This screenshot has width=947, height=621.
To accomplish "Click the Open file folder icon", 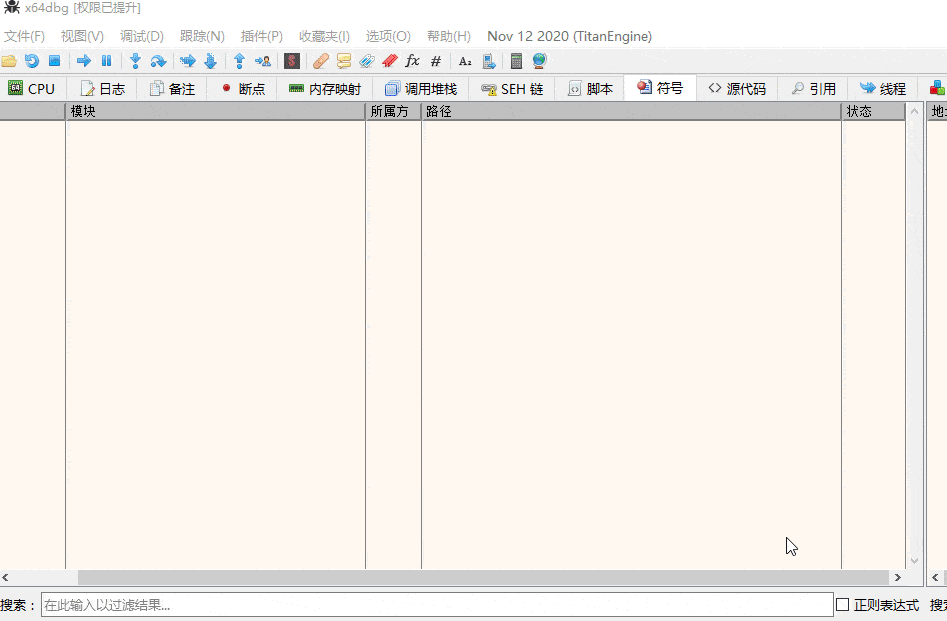I will 9,61.
